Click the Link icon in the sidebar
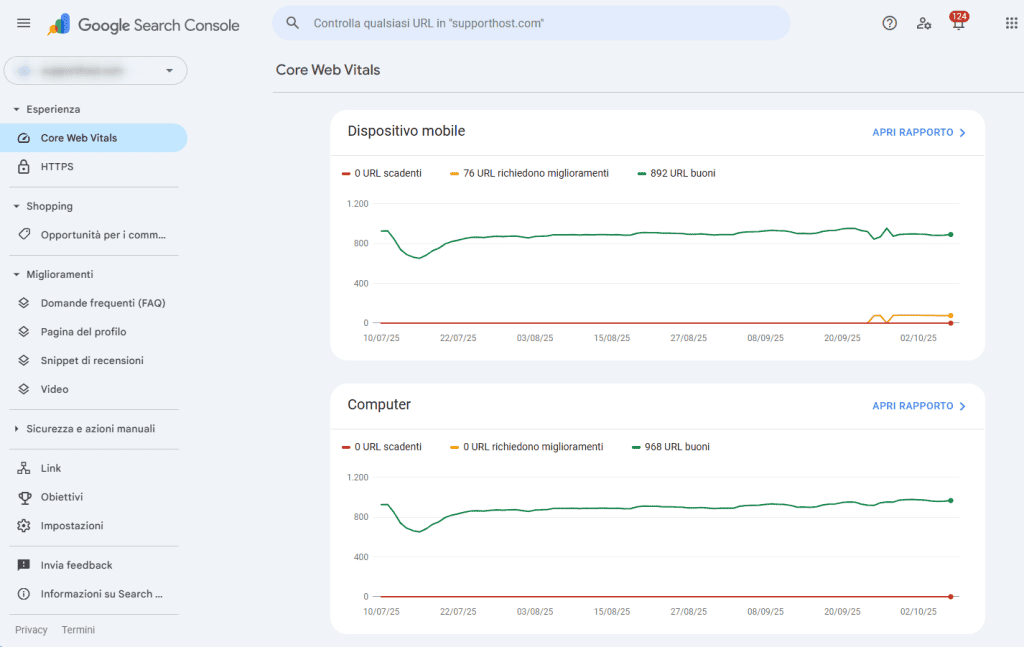 click(x=22, y=467)
